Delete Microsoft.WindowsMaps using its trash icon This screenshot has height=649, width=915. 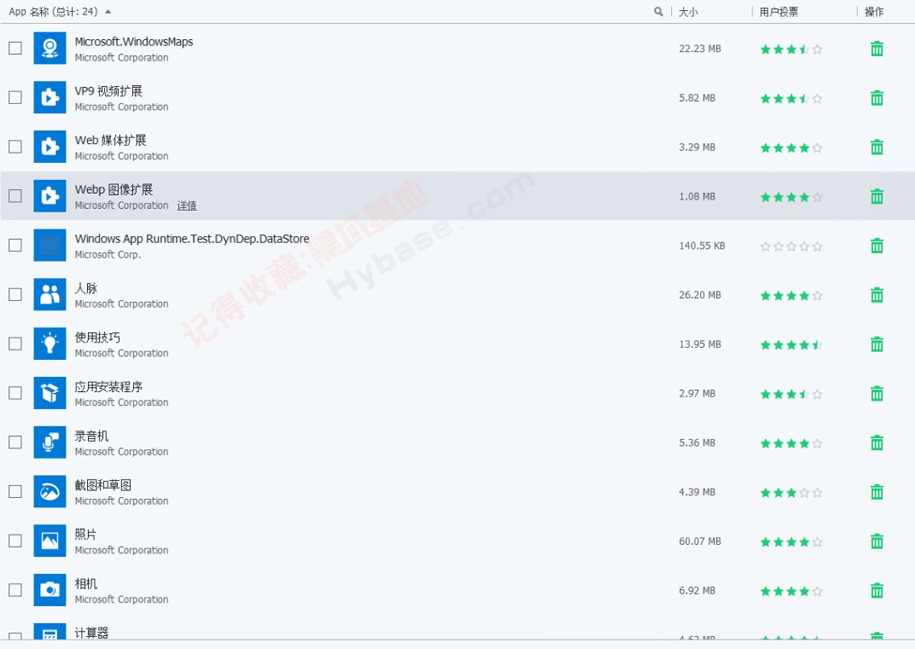tap(876, 48)
